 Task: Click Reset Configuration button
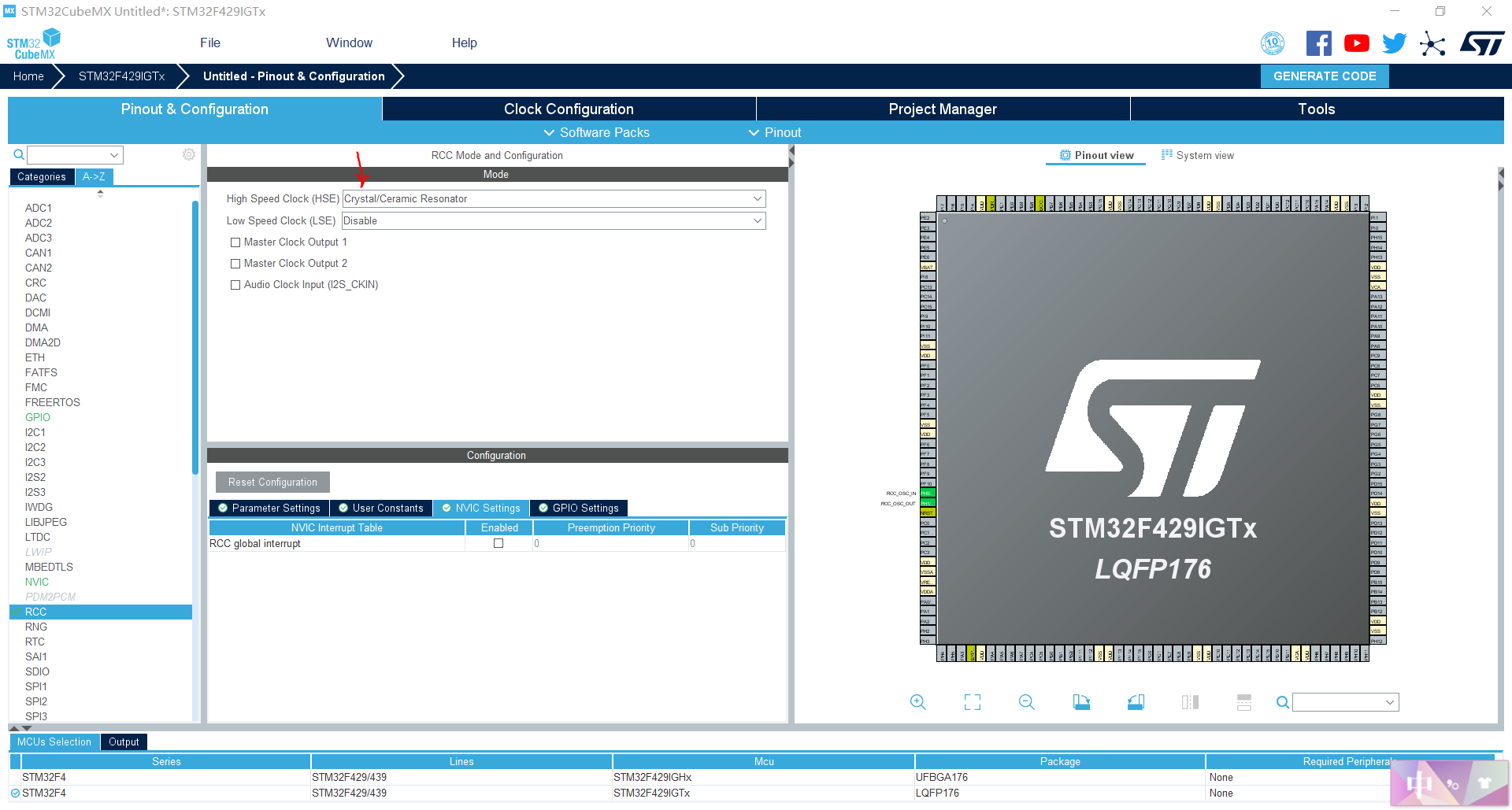(272, 483)
